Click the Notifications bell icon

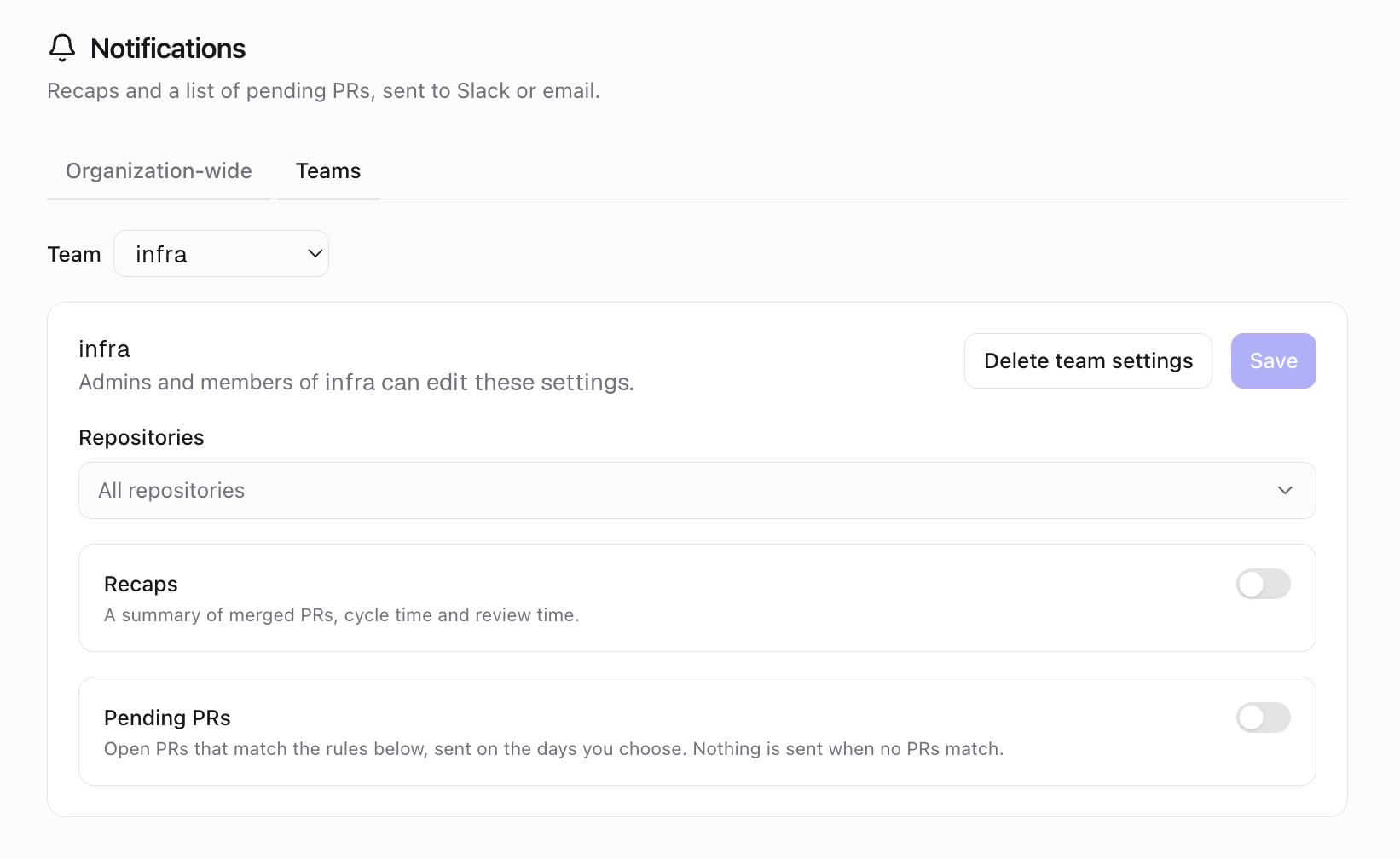point(62,48)
